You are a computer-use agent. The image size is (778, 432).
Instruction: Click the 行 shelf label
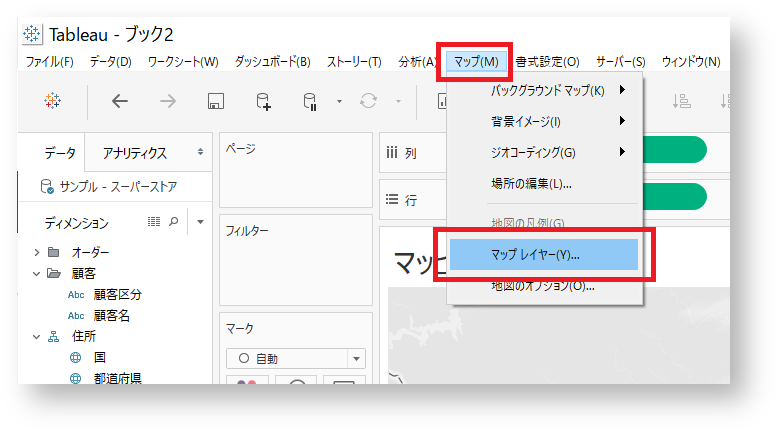tap(410, 200)
